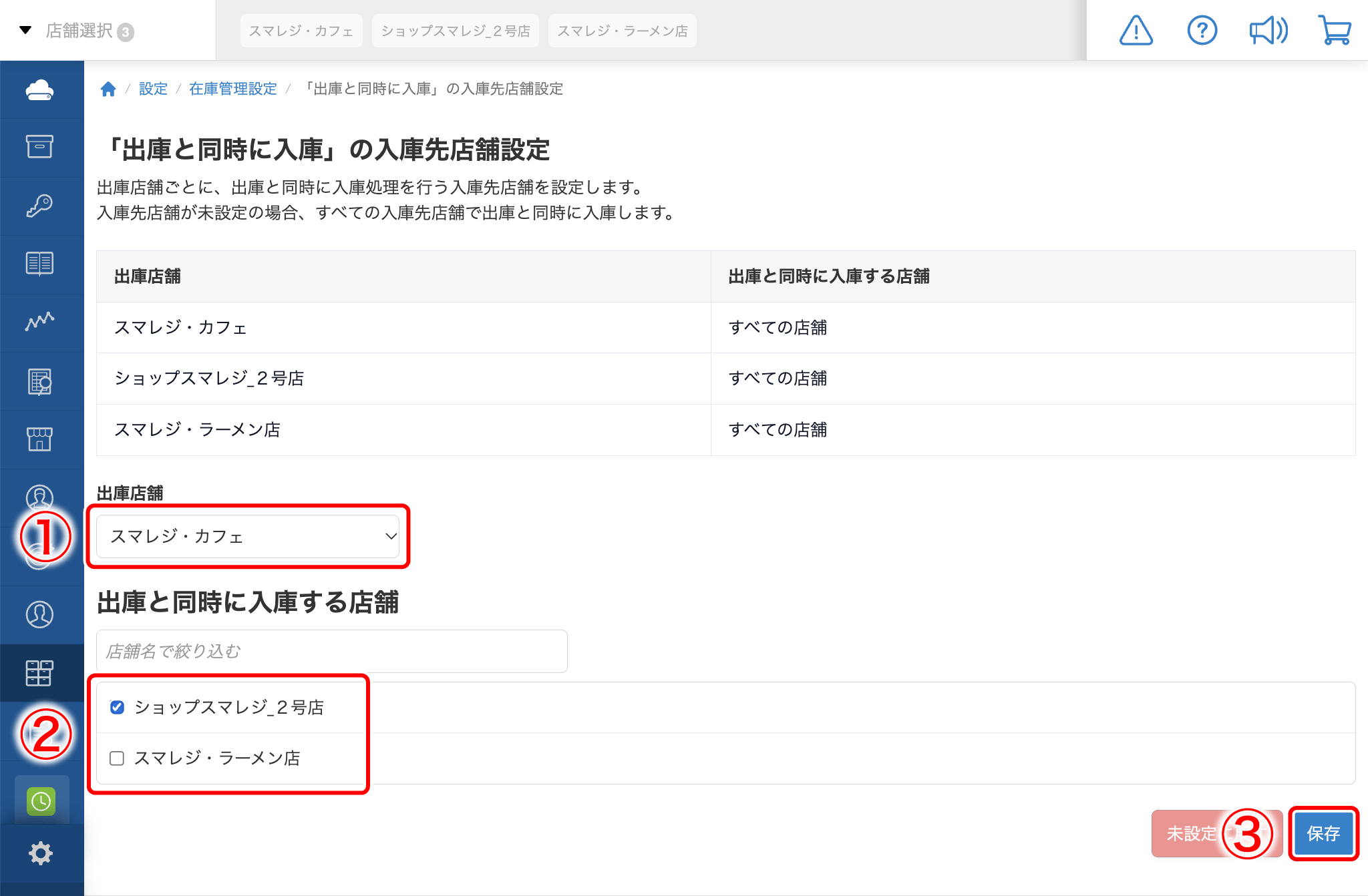Click the ショップスマレジ_2号店 store chip in header
The width and height of the screenshot is (1368, 896).
(456, 31)
